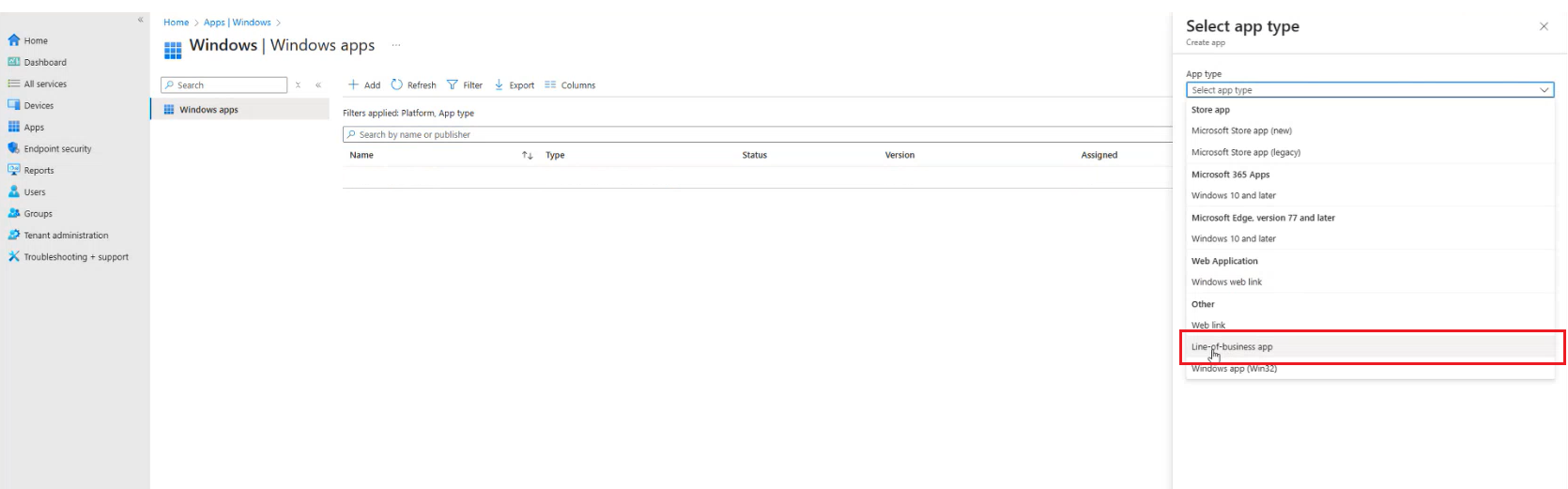Choose Web link under Other
Viewport: 1568px width, 489px height.
1370,325
